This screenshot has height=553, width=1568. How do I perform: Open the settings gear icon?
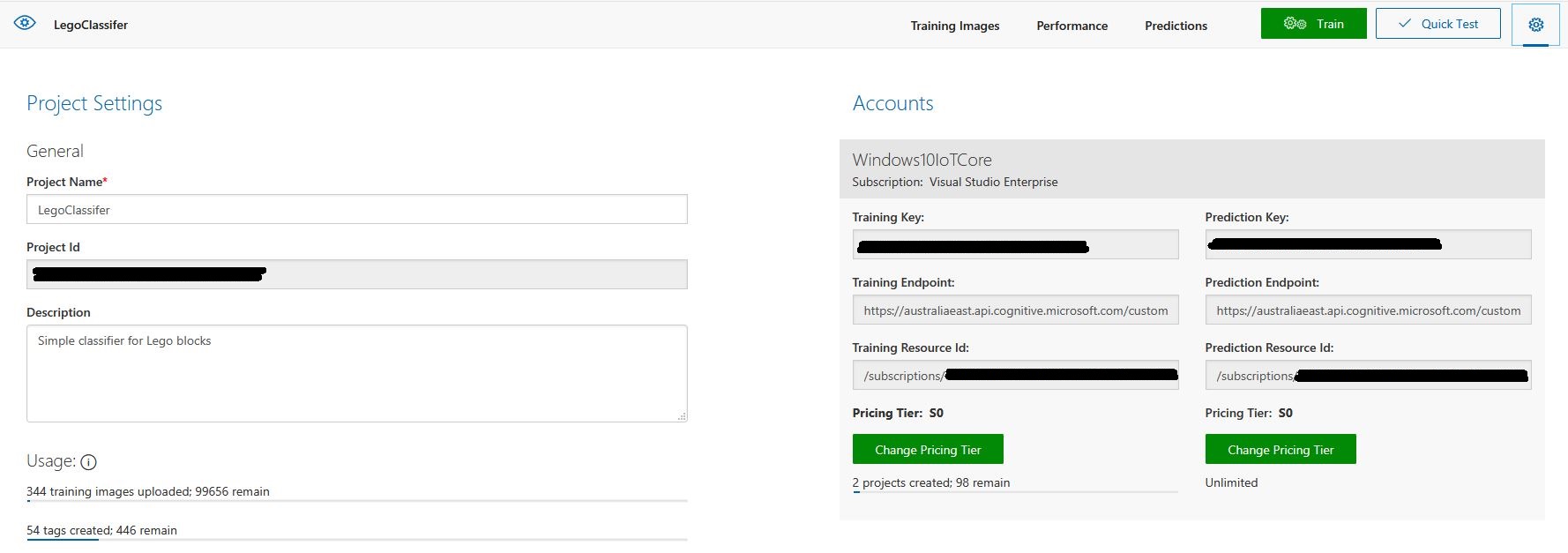(x=1535, y=25)
